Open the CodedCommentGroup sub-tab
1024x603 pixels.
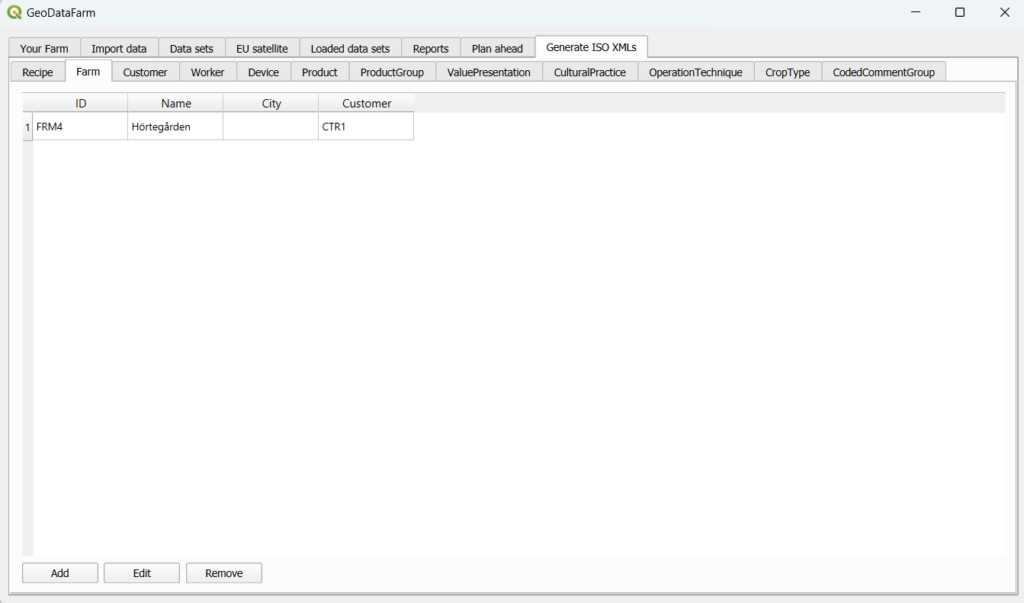point(883,72)
